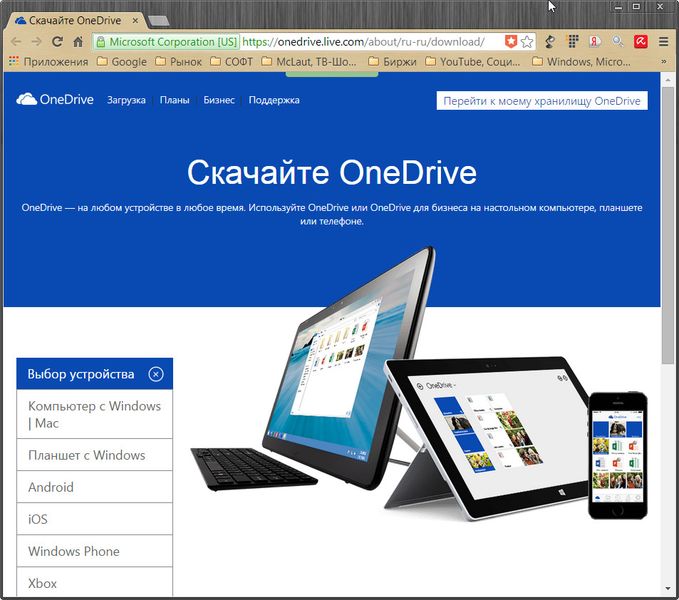Click the magnifier extension icon
Screen dimensions: 679x600
click(618, 42)
